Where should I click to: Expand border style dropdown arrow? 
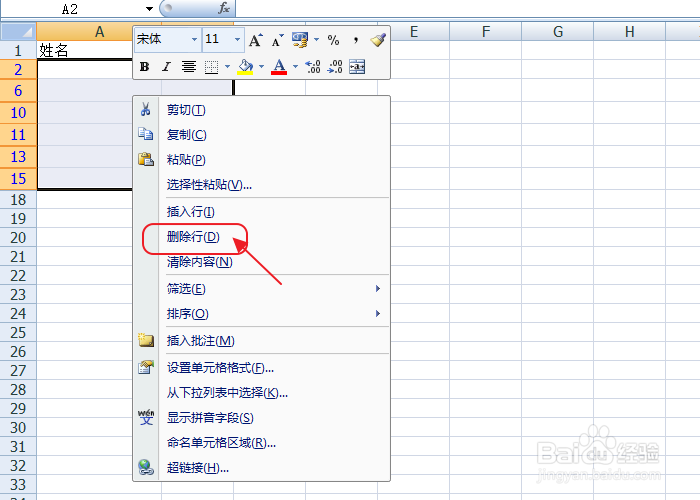227,67
